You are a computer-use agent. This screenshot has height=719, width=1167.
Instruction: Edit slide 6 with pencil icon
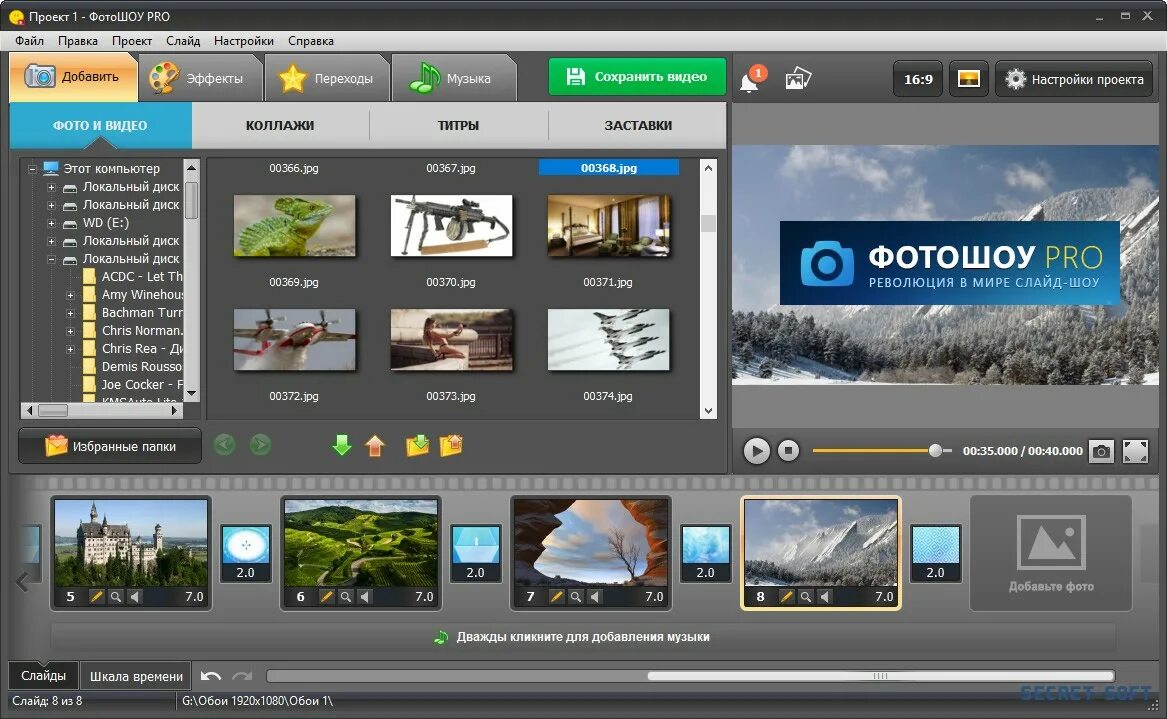tap(326, 596)
